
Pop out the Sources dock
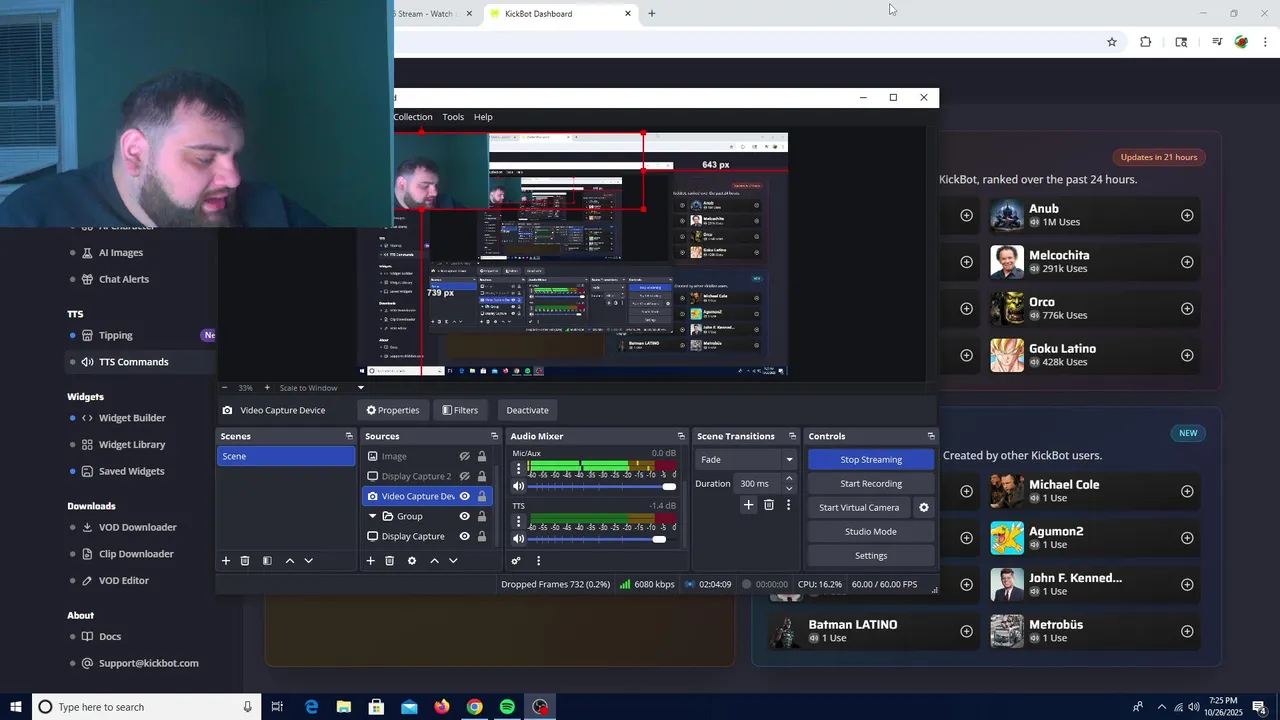point(494,436)
